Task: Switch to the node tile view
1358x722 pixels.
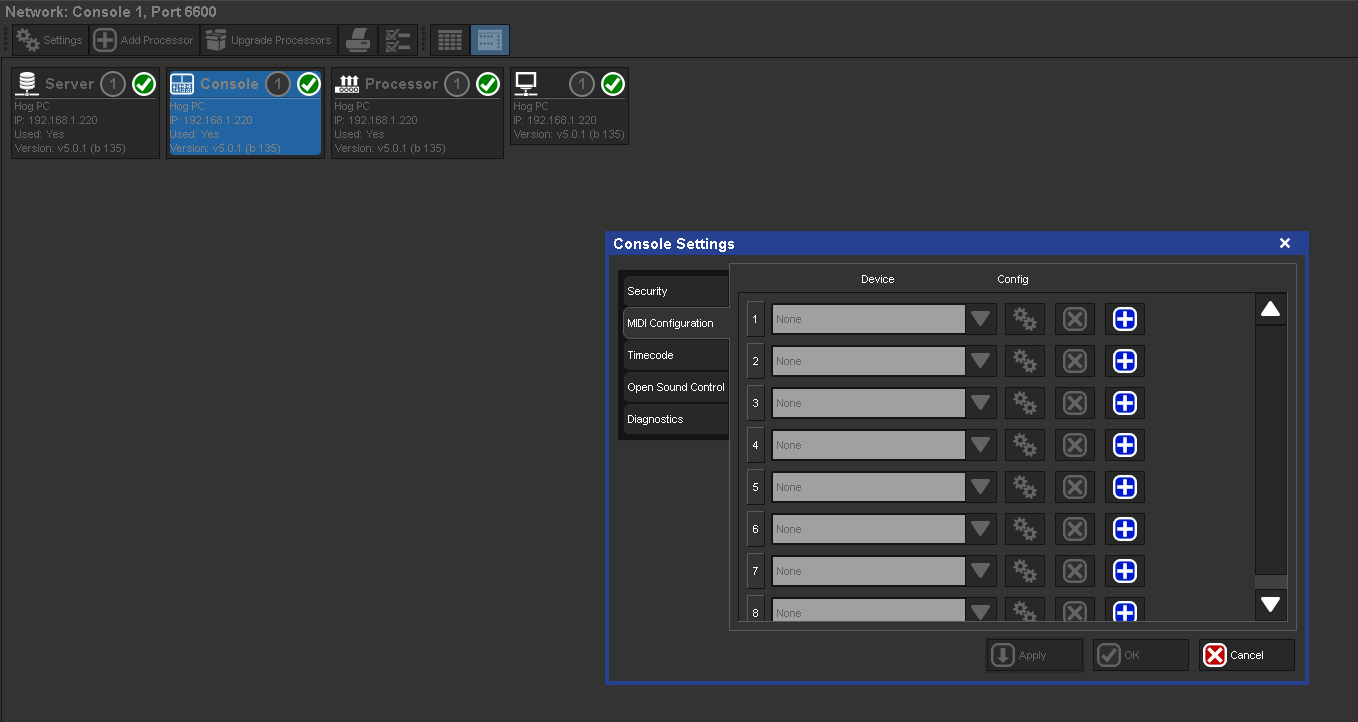Action: (490, 40)
